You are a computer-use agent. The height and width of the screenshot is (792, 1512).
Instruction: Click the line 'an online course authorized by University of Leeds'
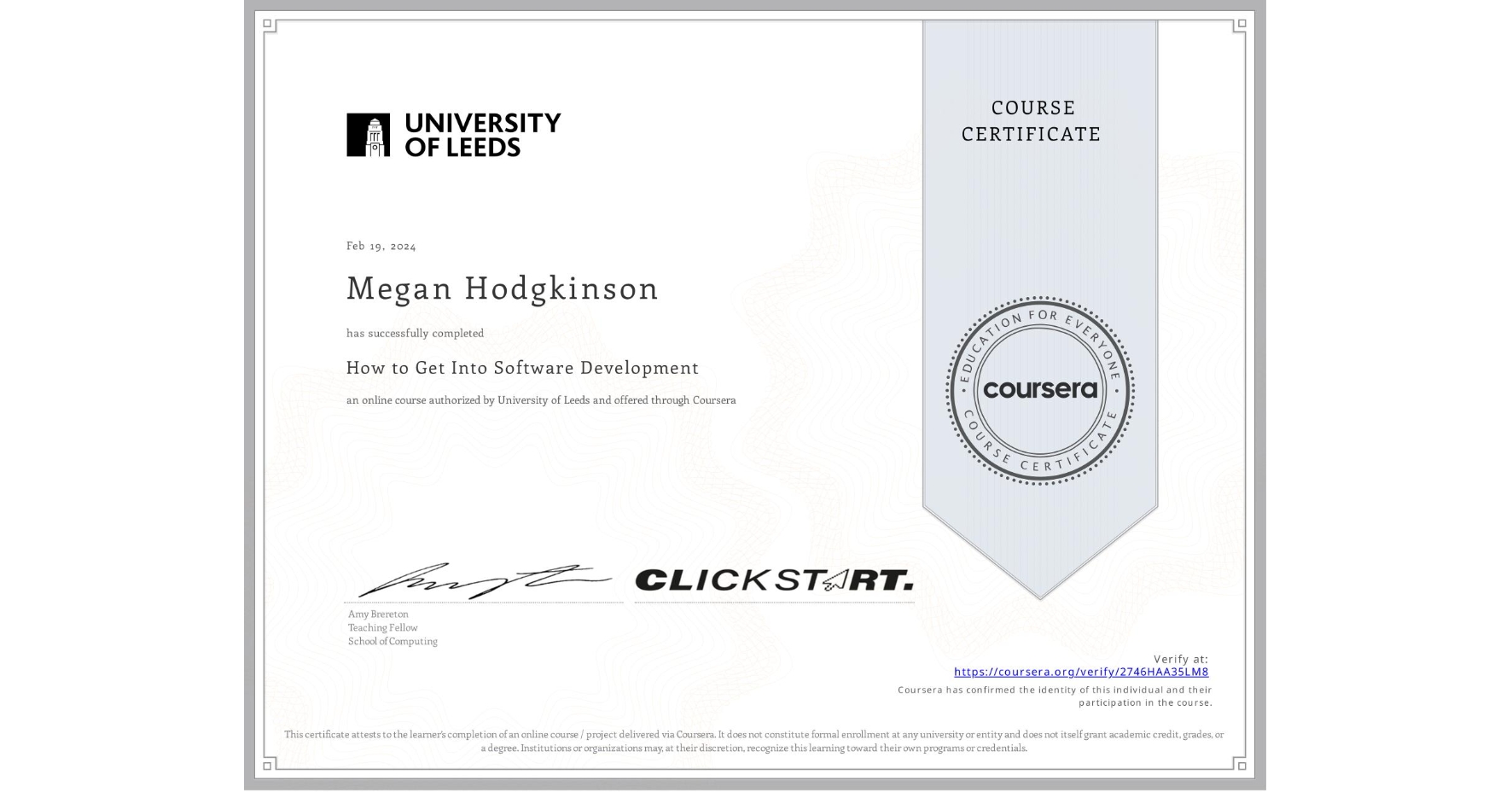point(541,400)
